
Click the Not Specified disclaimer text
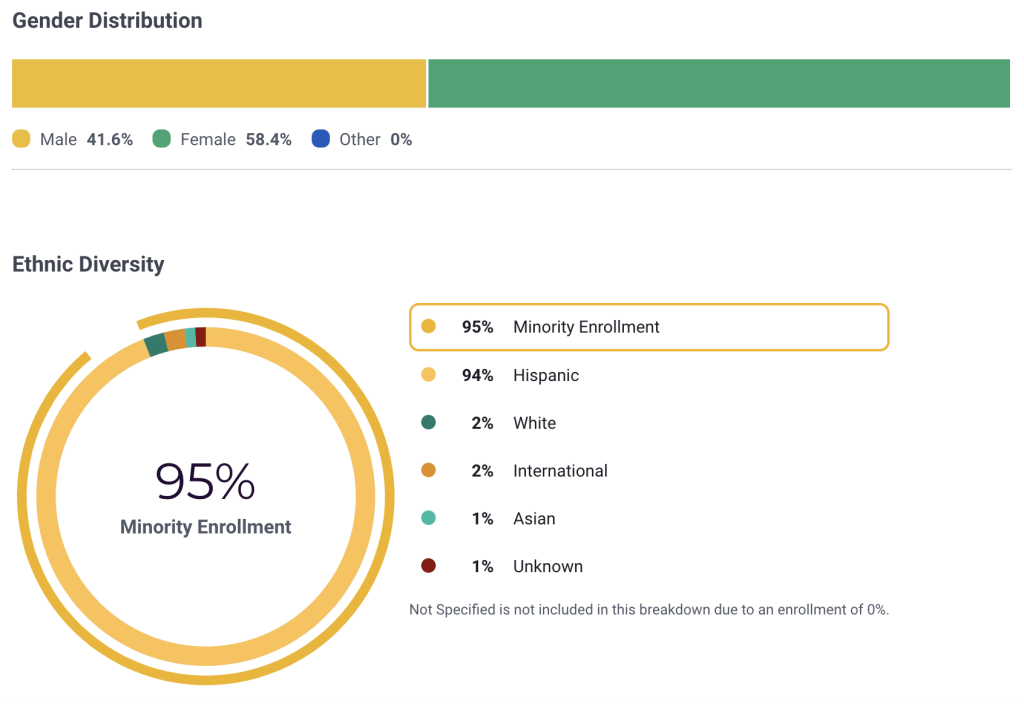pyautogui.click(x=649, y=609)
